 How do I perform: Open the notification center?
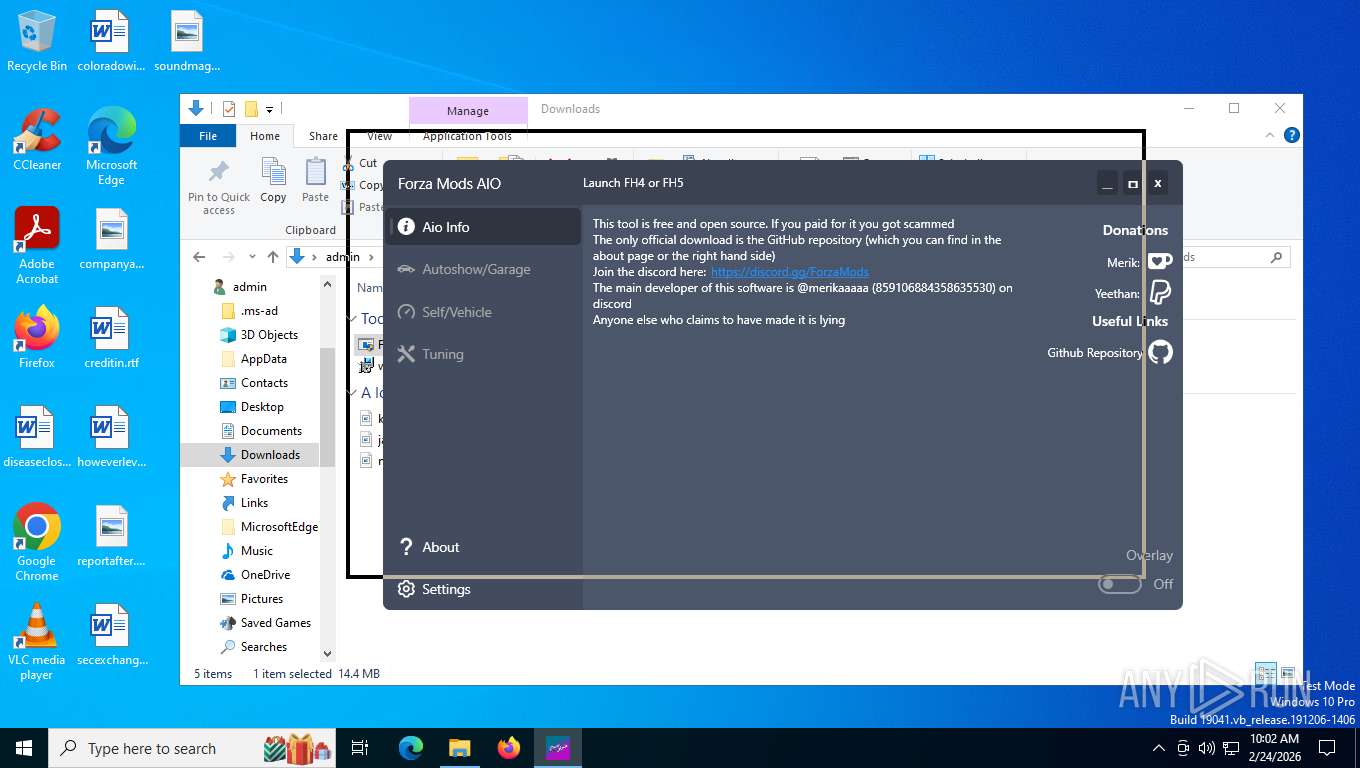1327,748
